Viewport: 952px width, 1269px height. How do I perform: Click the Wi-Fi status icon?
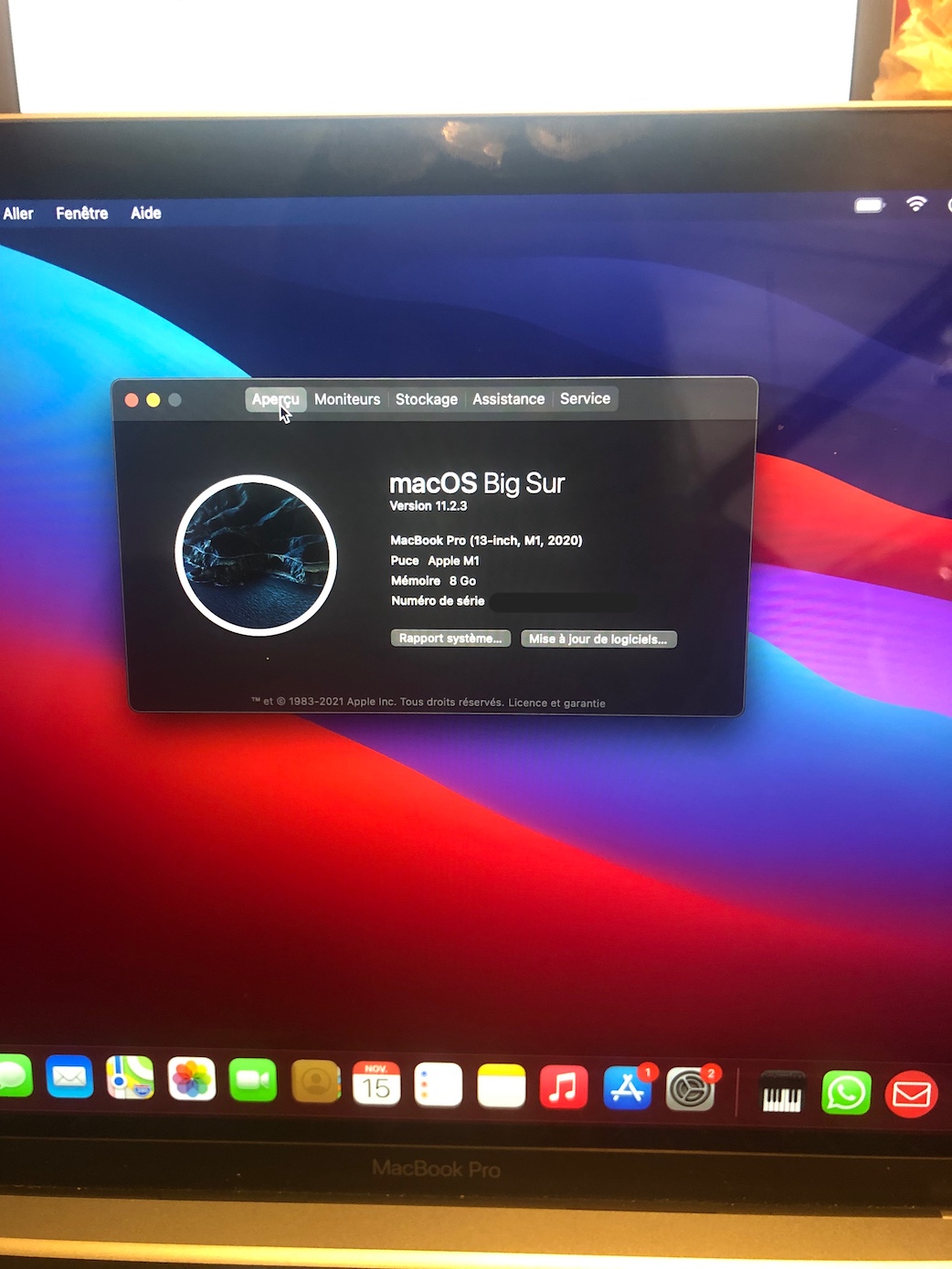(x=915, y=205)
